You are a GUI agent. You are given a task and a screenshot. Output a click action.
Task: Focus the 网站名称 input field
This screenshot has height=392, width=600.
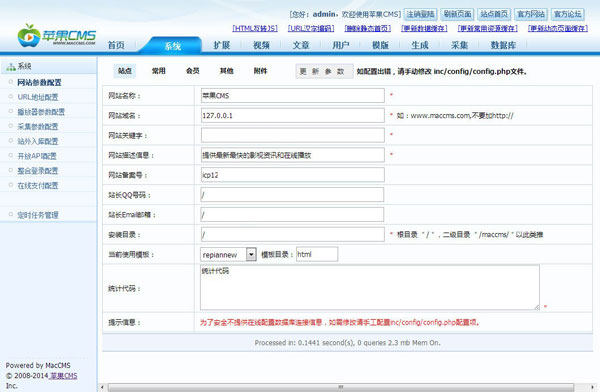(x=293, y=96)
